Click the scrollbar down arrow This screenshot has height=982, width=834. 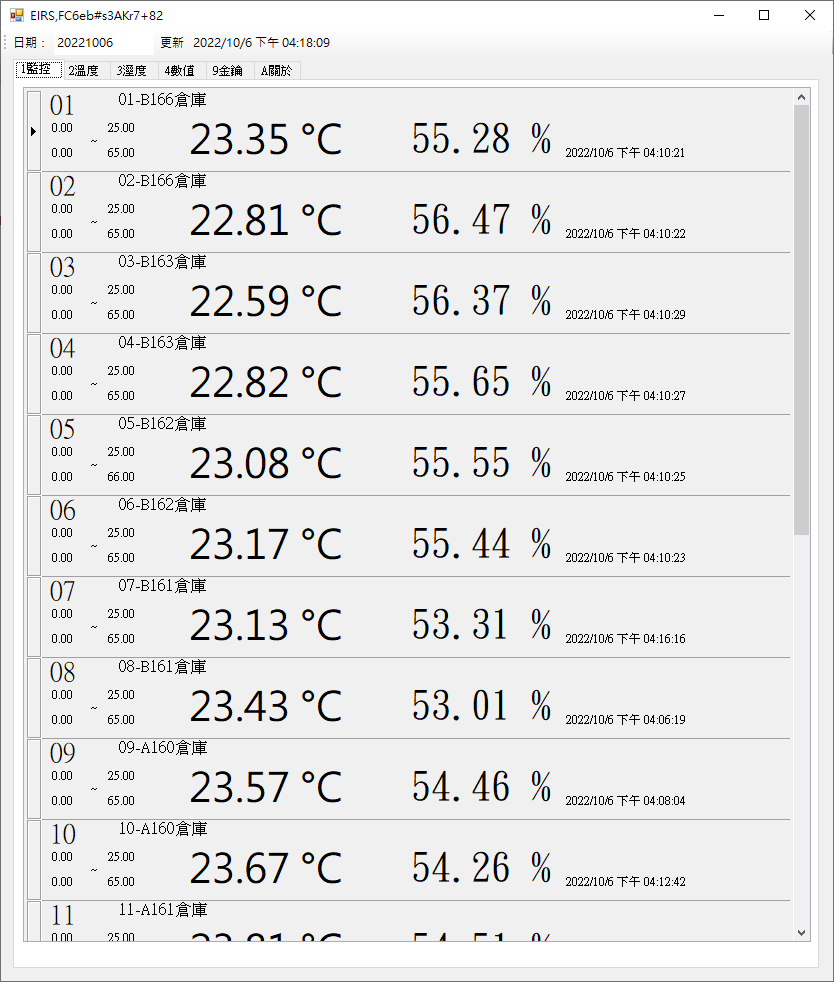point(801,932)
